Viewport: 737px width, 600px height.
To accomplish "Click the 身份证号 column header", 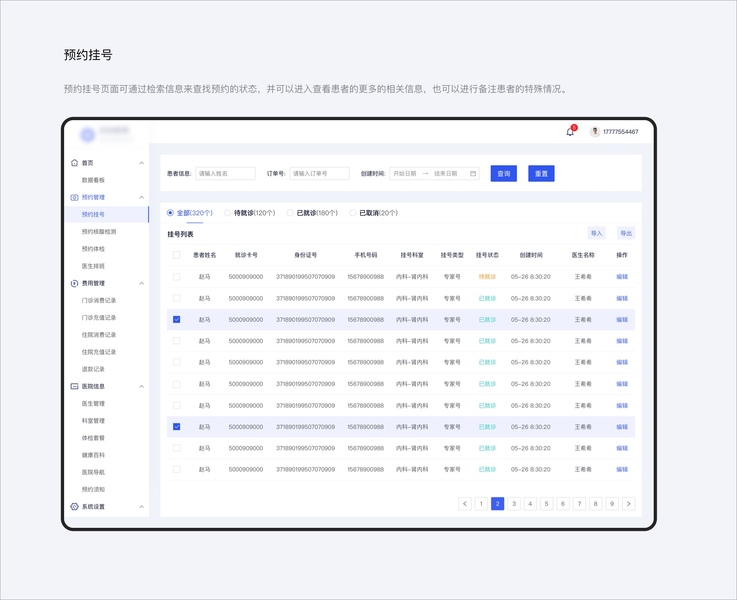I will (306, 255).
